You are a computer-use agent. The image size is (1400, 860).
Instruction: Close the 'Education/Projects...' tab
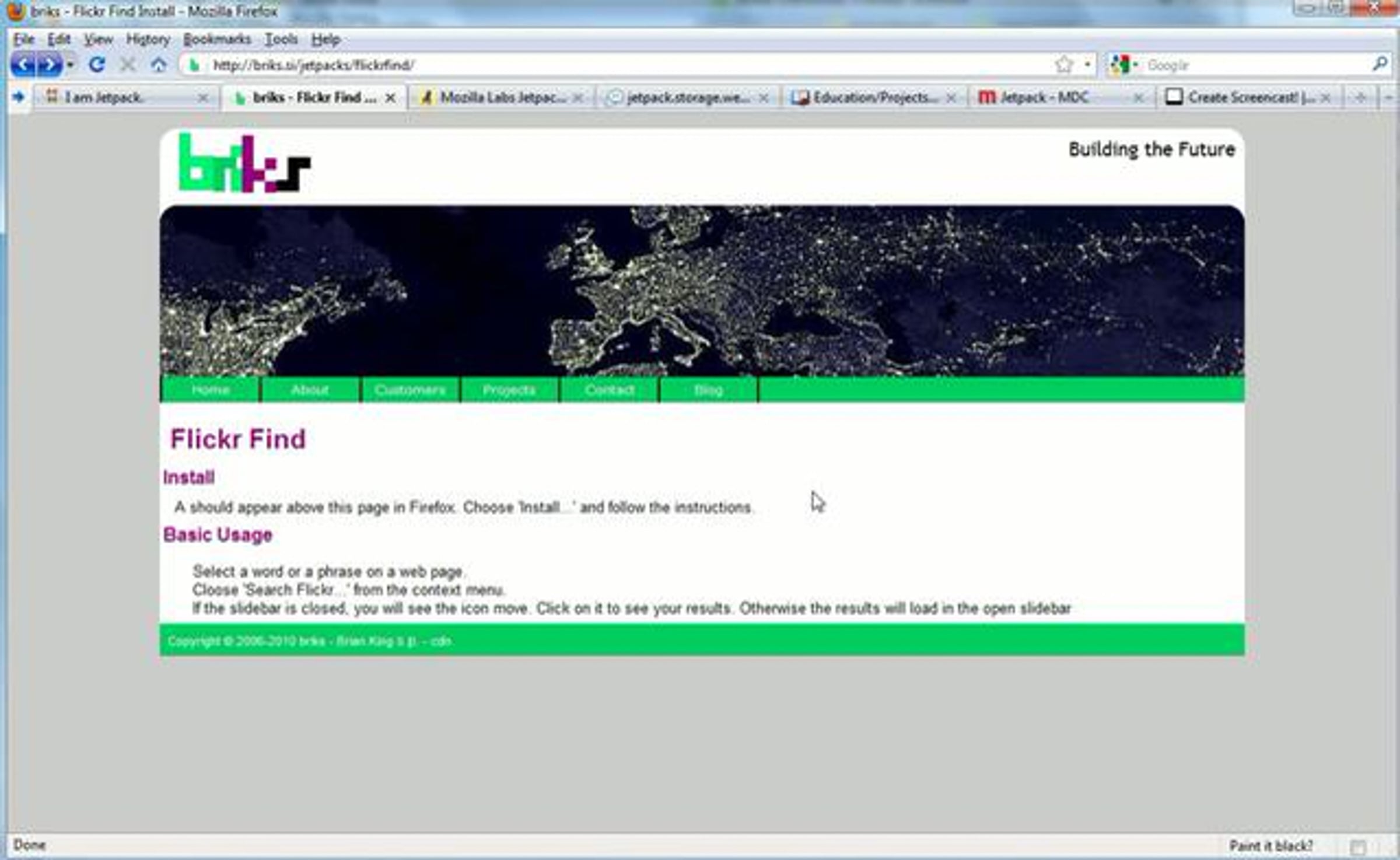click(951, 98)
